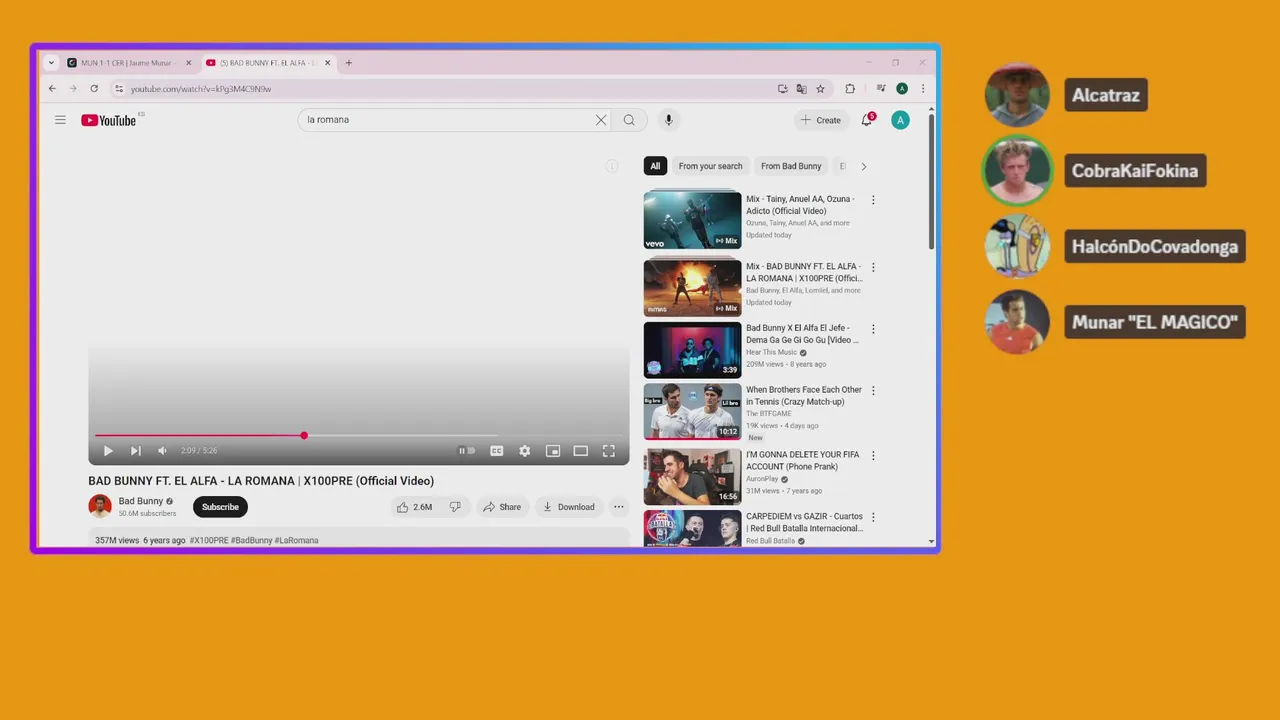Reload the page
1280x720 pixels.
click(x=94, y=89)
